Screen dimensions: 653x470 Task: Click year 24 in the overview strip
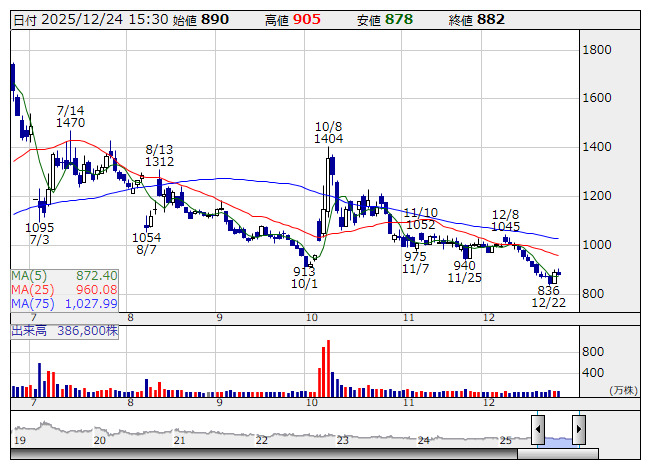(424, 440)
